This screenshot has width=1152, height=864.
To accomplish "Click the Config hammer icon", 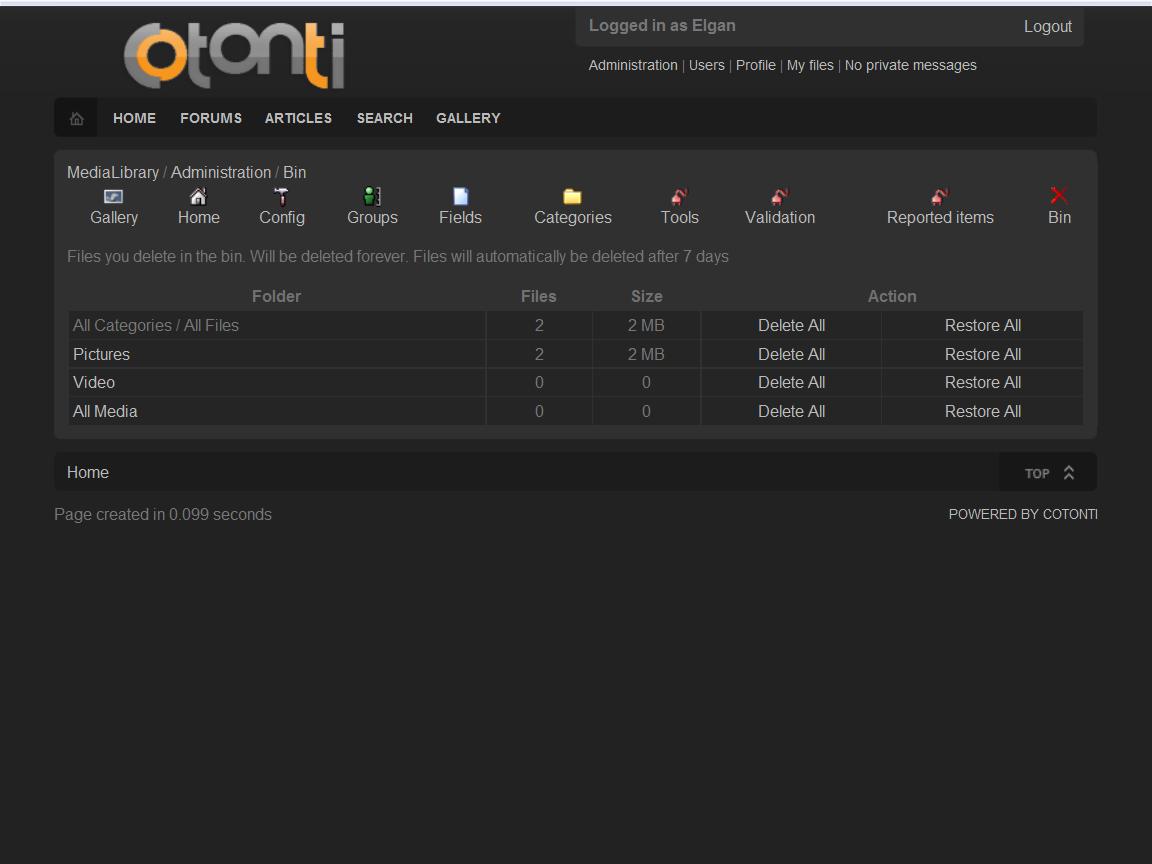I will click(x=282, y=196).
